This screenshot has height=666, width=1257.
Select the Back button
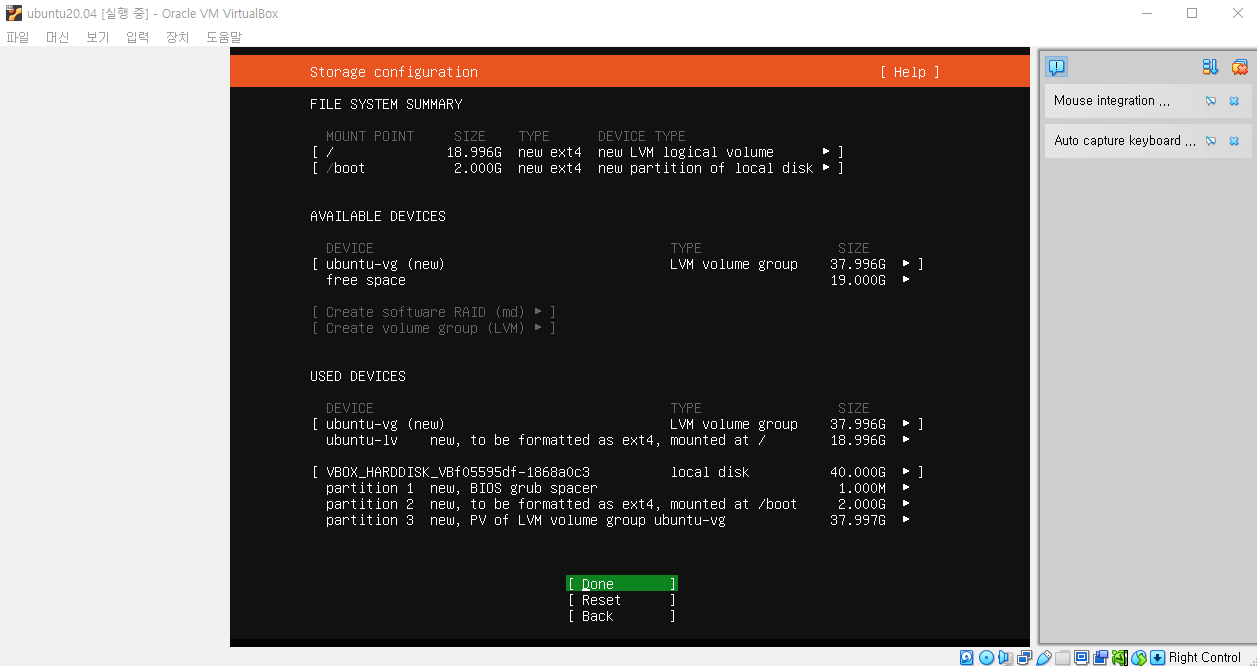pos(622,616)
